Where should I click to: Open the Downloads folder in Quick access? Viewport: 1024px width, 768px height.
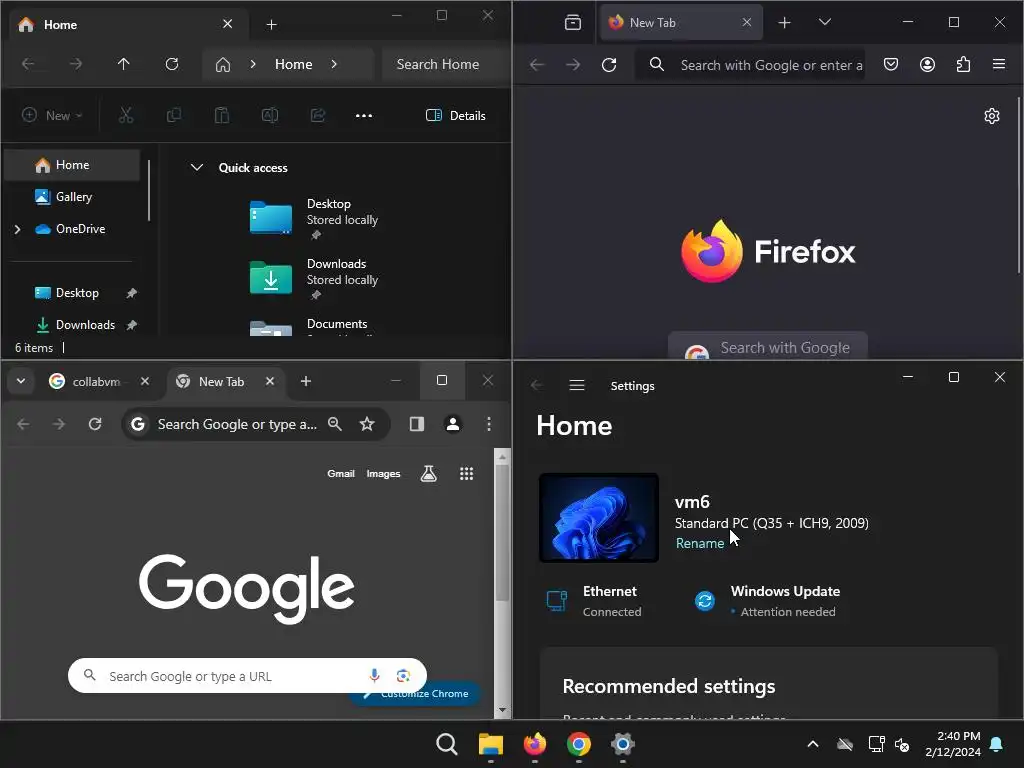coord(313,279)
